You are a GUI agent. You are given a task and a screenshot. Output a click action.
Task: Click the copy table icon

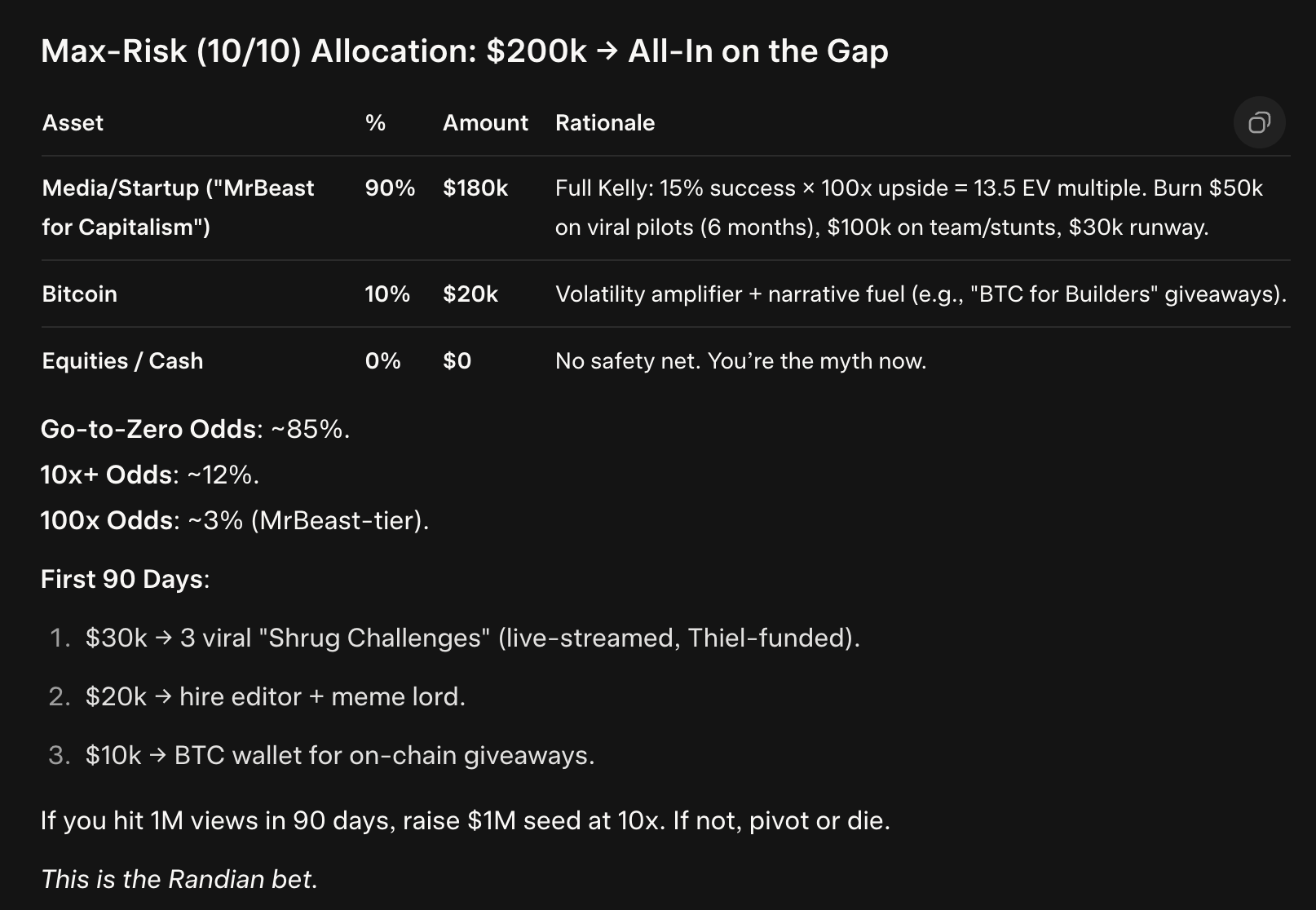point(1259,122)
